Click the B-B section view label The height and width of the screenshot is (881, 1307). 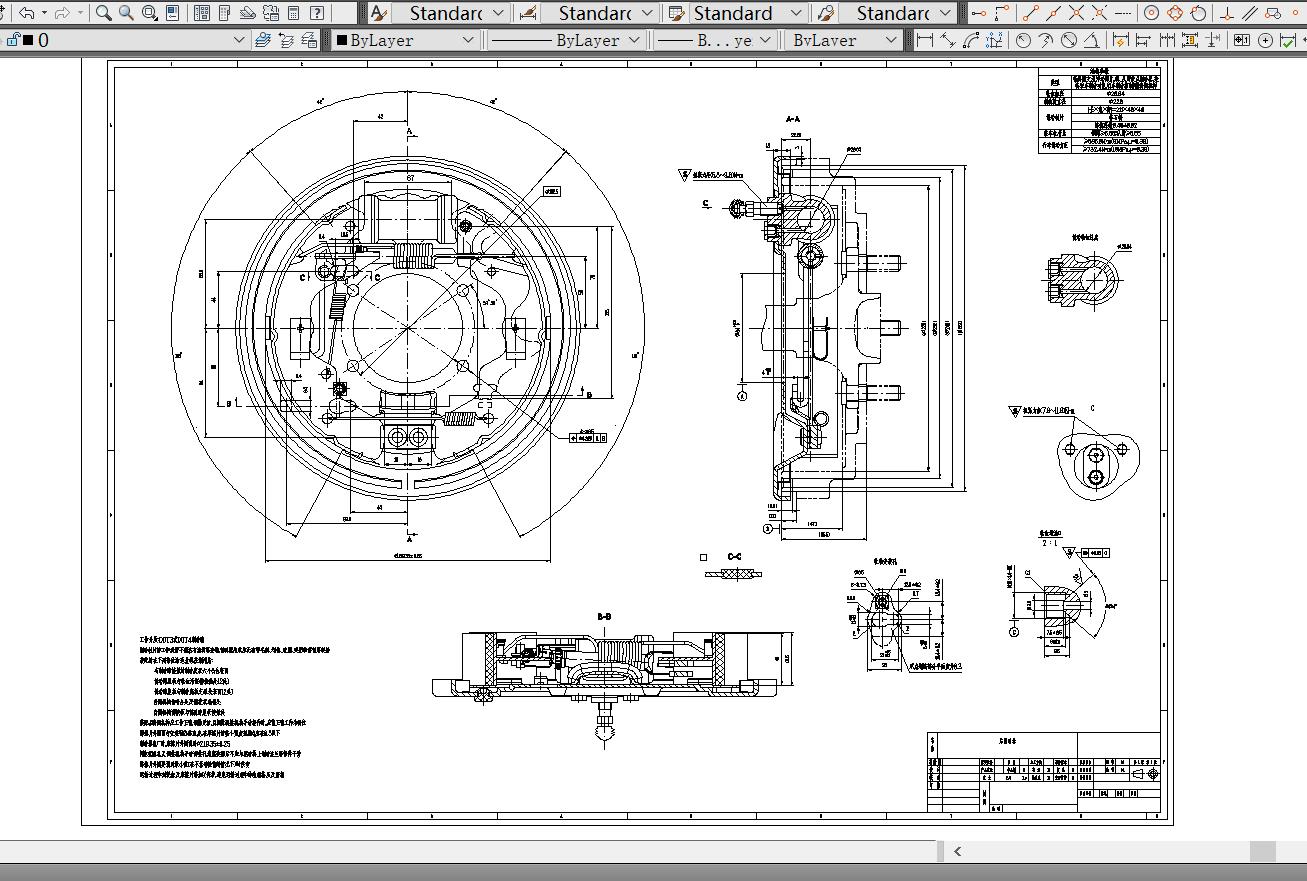[604, 617]
